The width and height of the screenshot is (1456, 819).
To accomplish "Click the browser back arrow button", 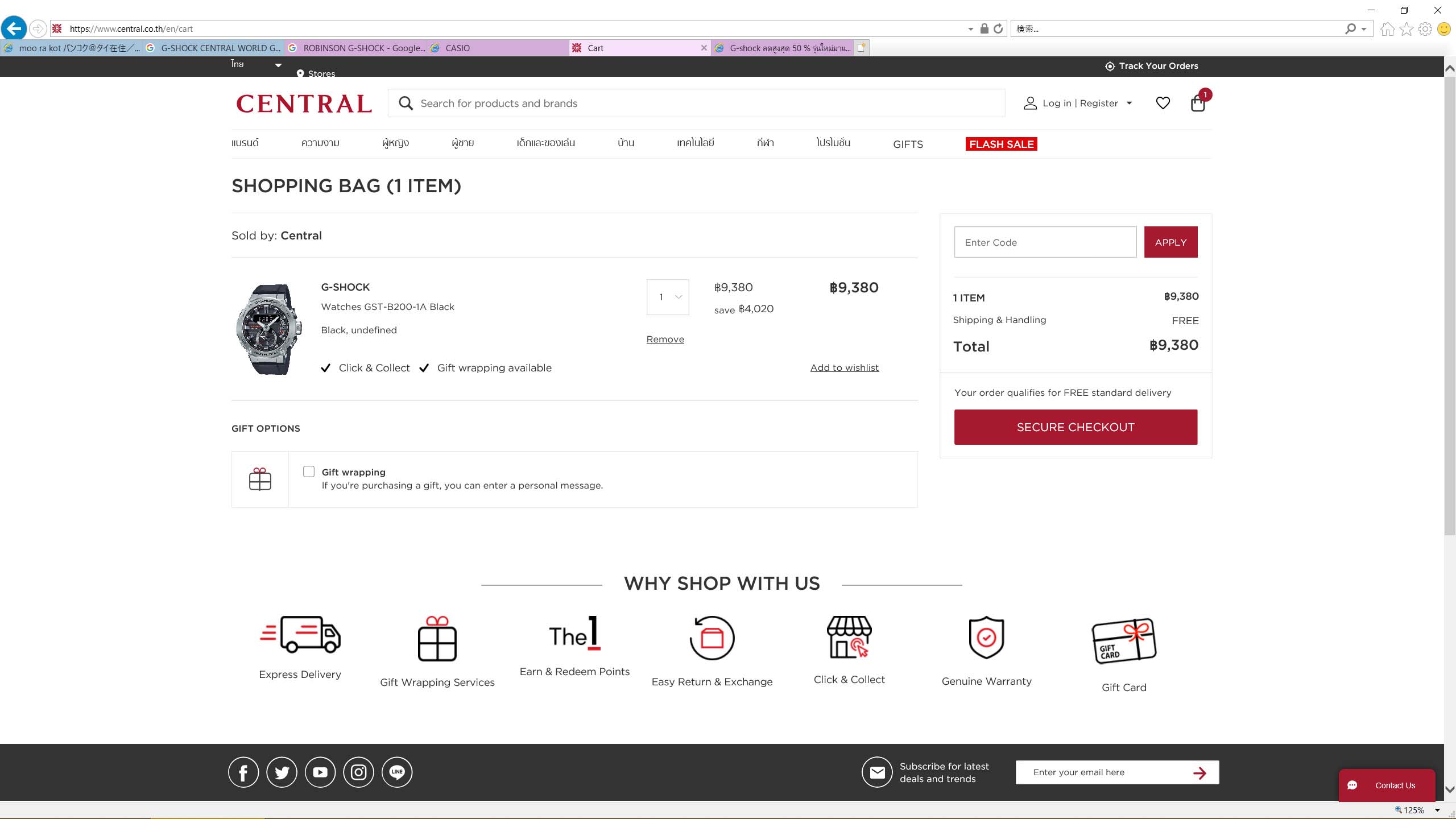I will click(x=14, y=28).
